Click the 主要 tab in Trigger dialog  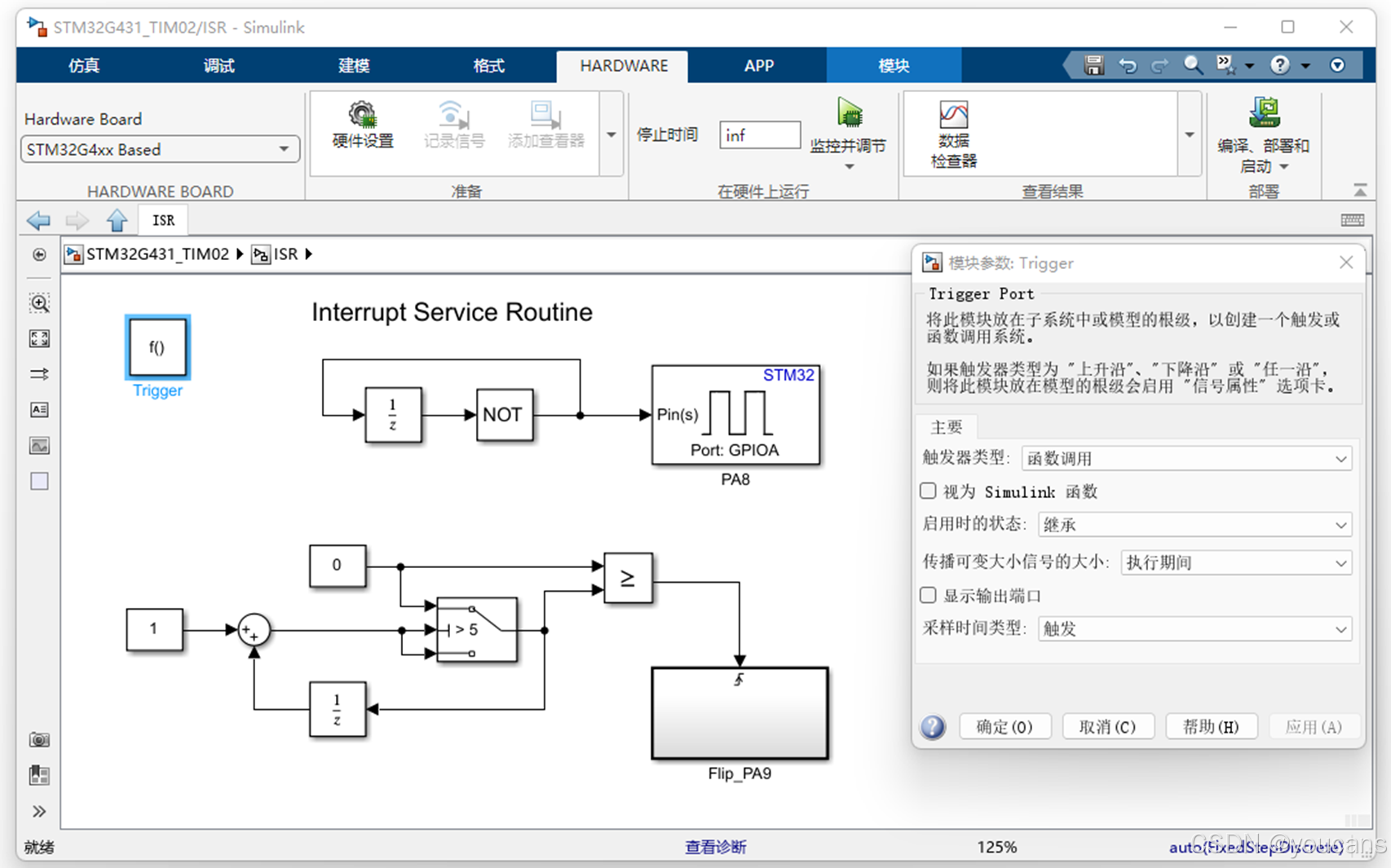pos(946,427)
